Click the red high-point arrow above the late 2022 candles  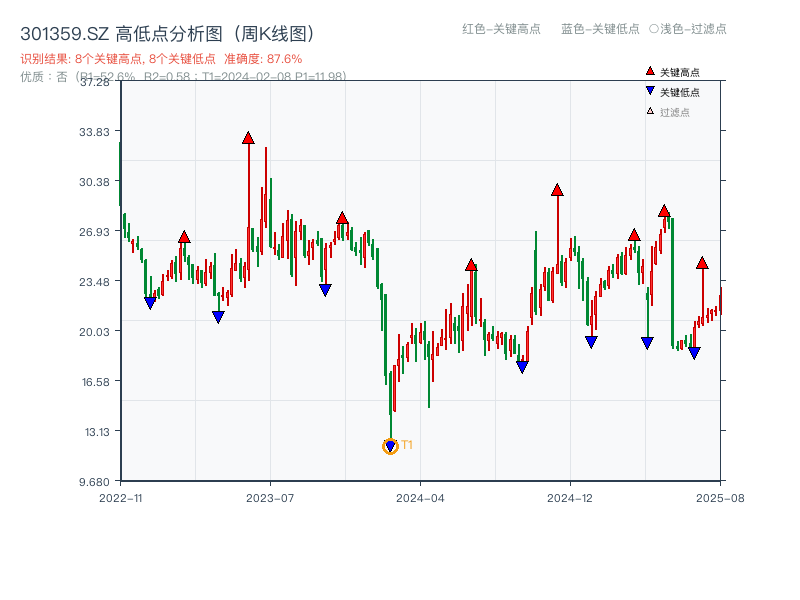coord(183,238)
